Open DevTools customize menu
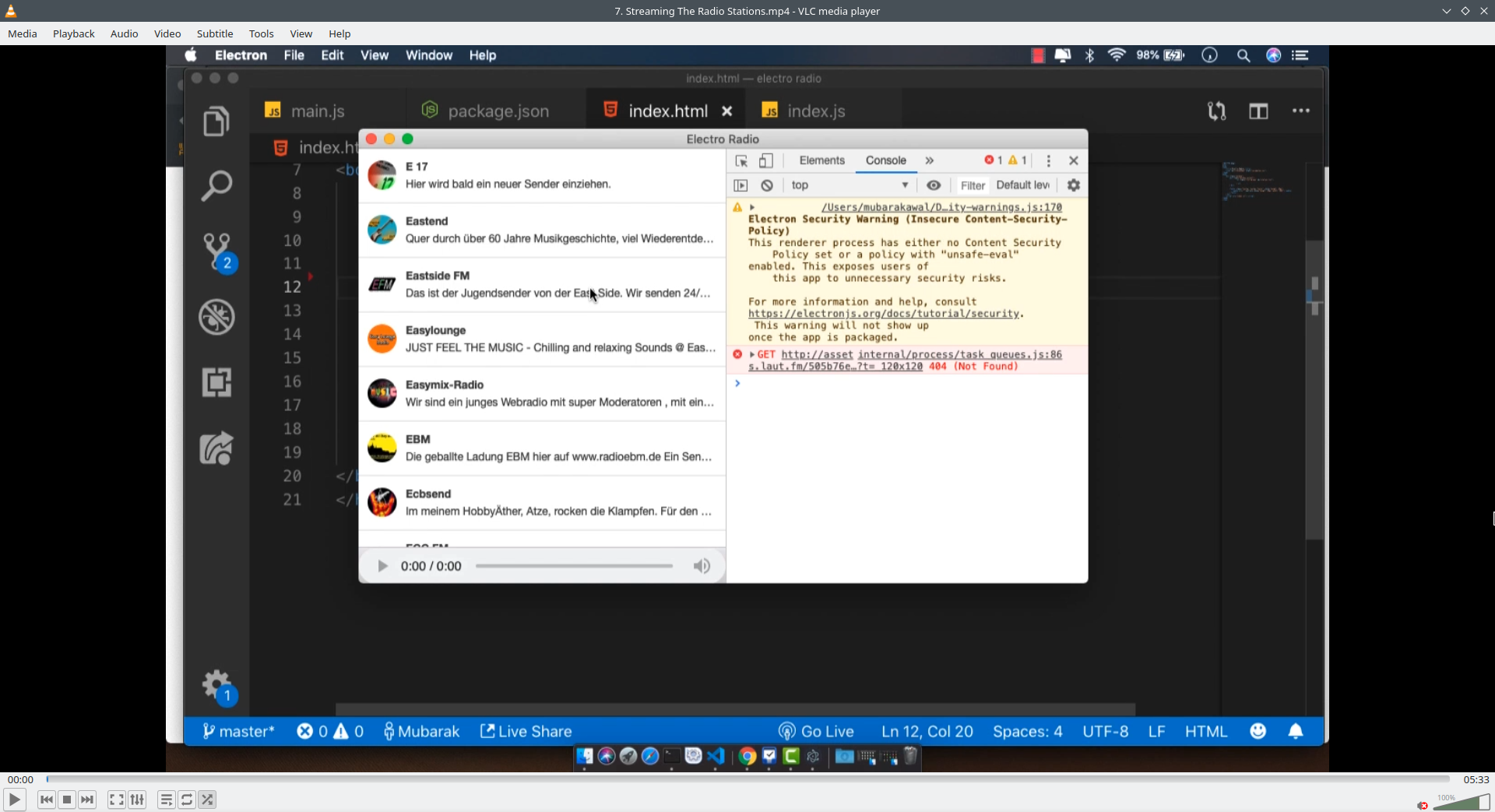 (1049, 160)
